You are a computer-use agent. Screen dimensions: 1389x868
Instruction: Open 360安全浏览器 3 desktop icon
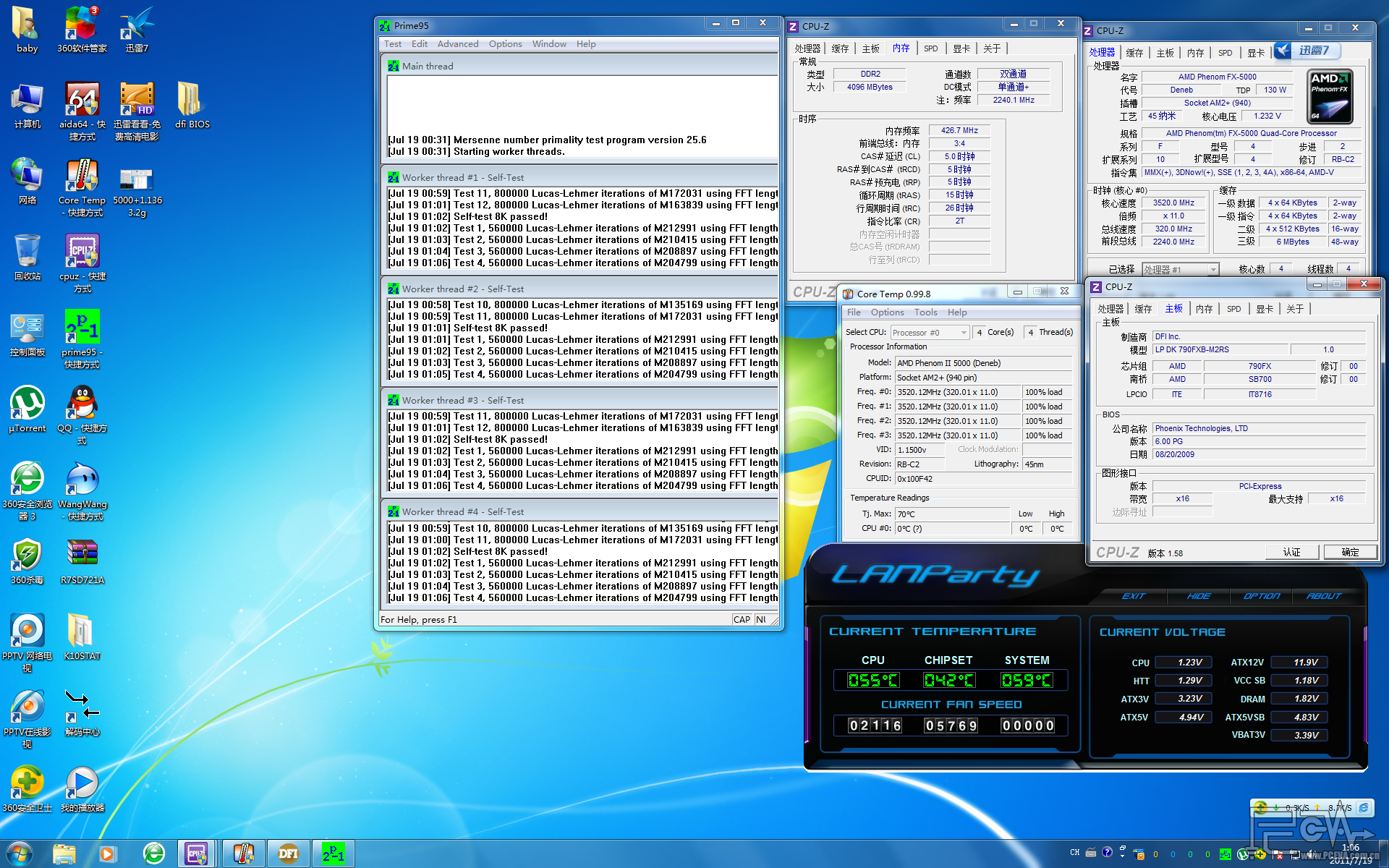27,491
